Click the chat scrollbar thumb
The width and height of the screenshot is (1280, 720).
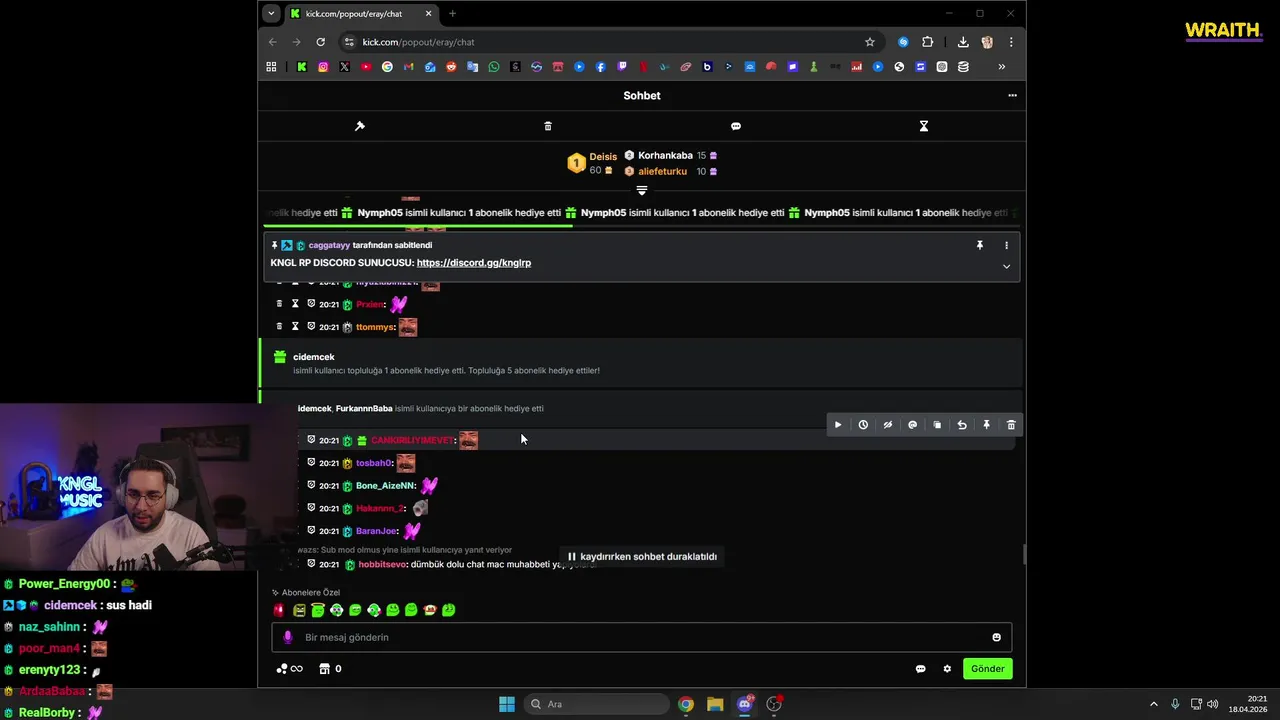pos(1023,555)
